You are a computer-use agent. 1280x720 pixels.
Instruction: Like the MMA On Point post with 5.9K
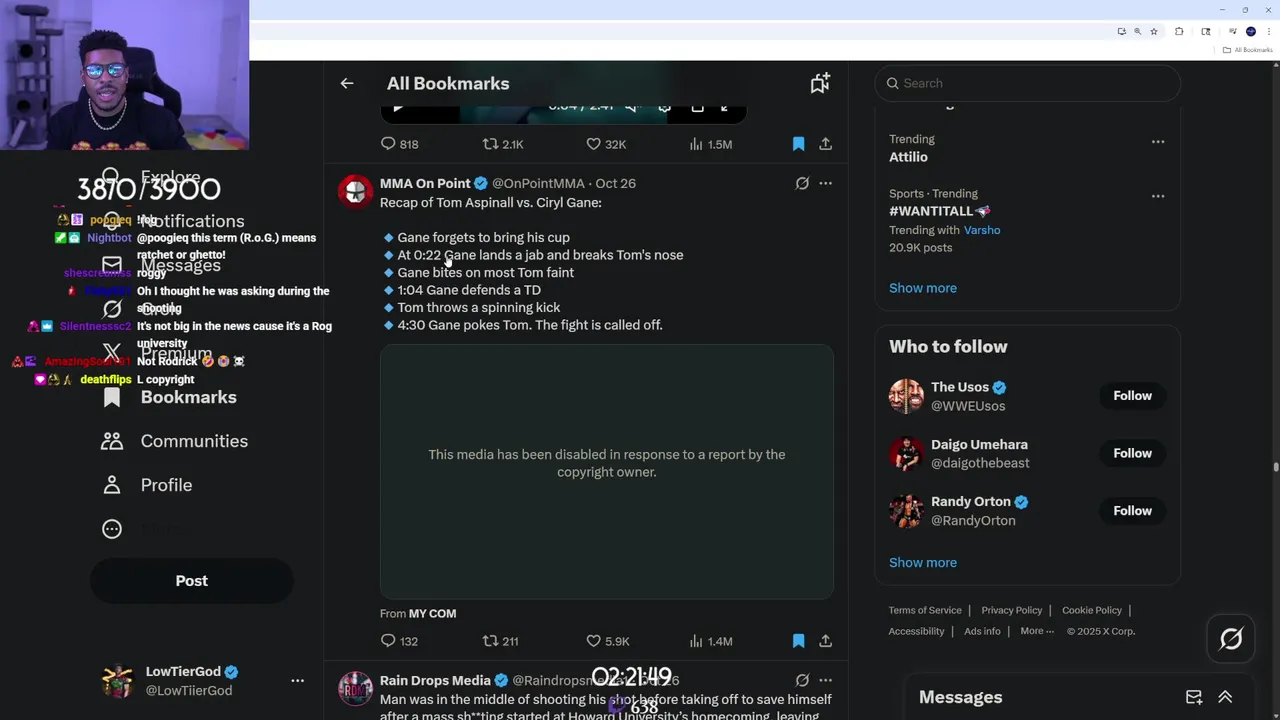coord(607,641)
